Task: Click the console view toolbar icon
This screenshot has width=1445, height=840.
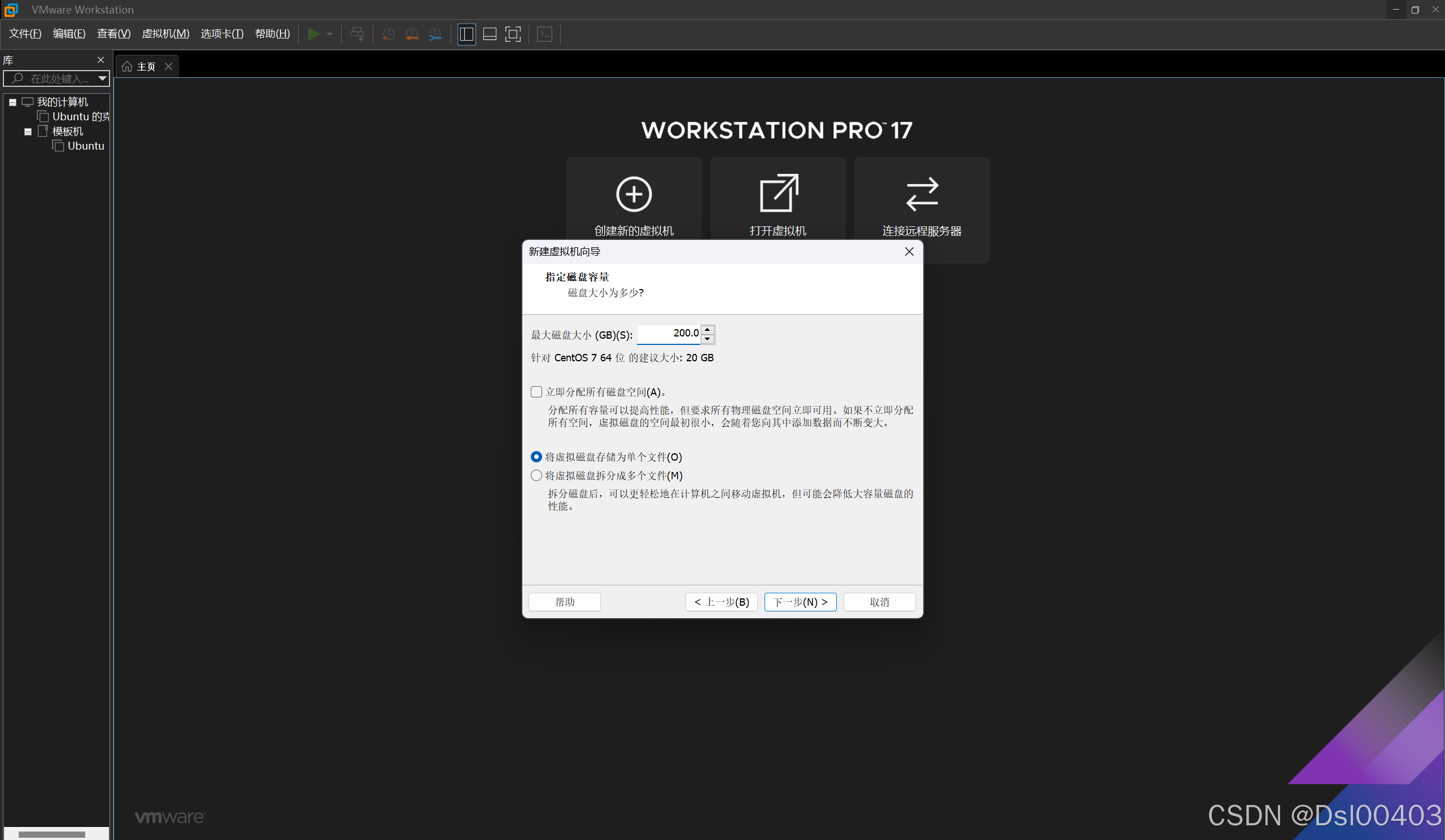Action: [545, 34]
